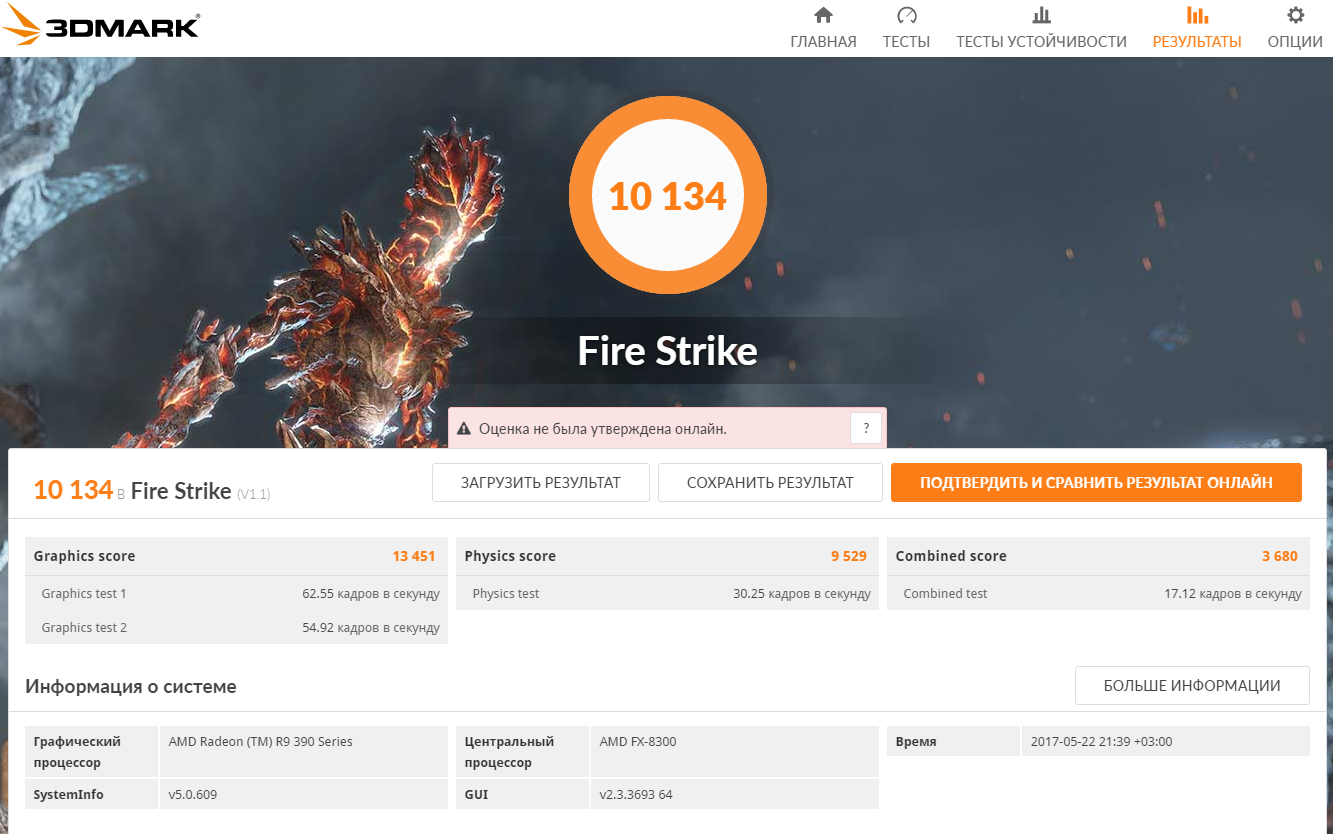Click the Информация о системе heading
Viewport: 1333px width, 834px height.
(131, 687)
